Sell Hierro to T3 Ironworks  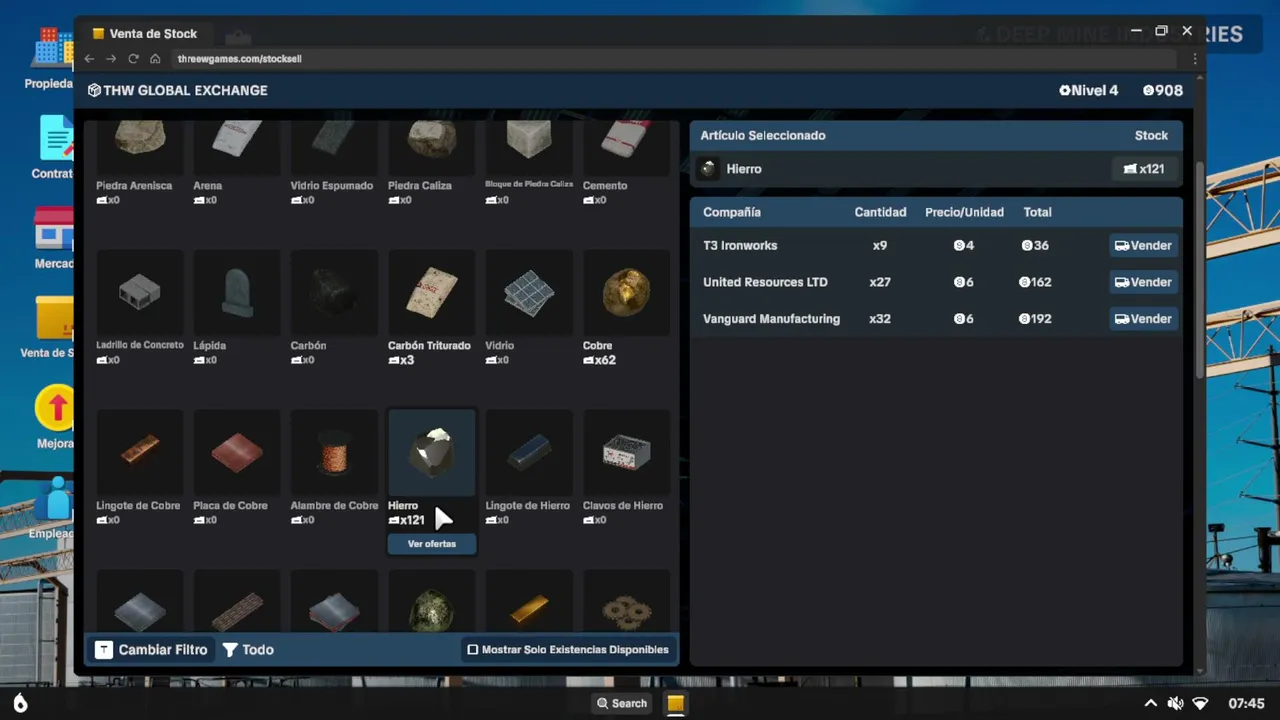point(1143,245)
